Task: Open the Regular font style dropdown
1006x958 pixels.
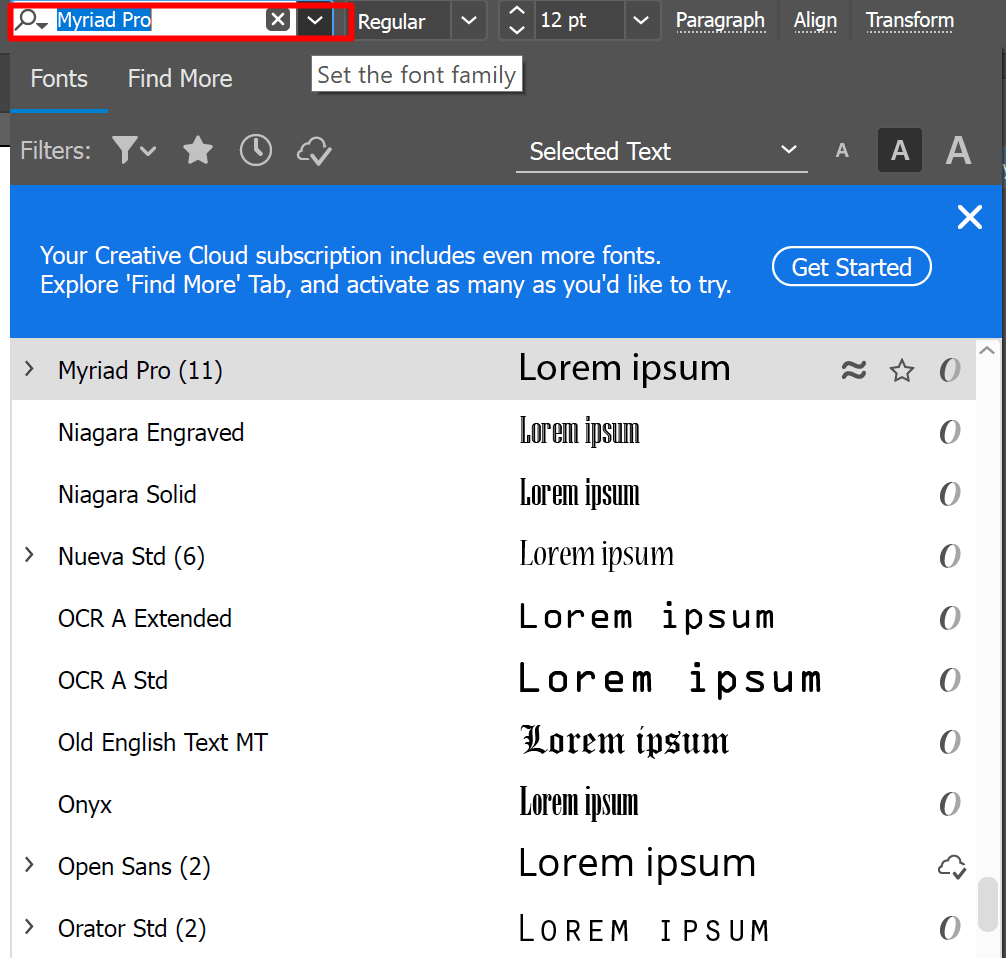Action: pyautogui.click(x=469, y=21)
